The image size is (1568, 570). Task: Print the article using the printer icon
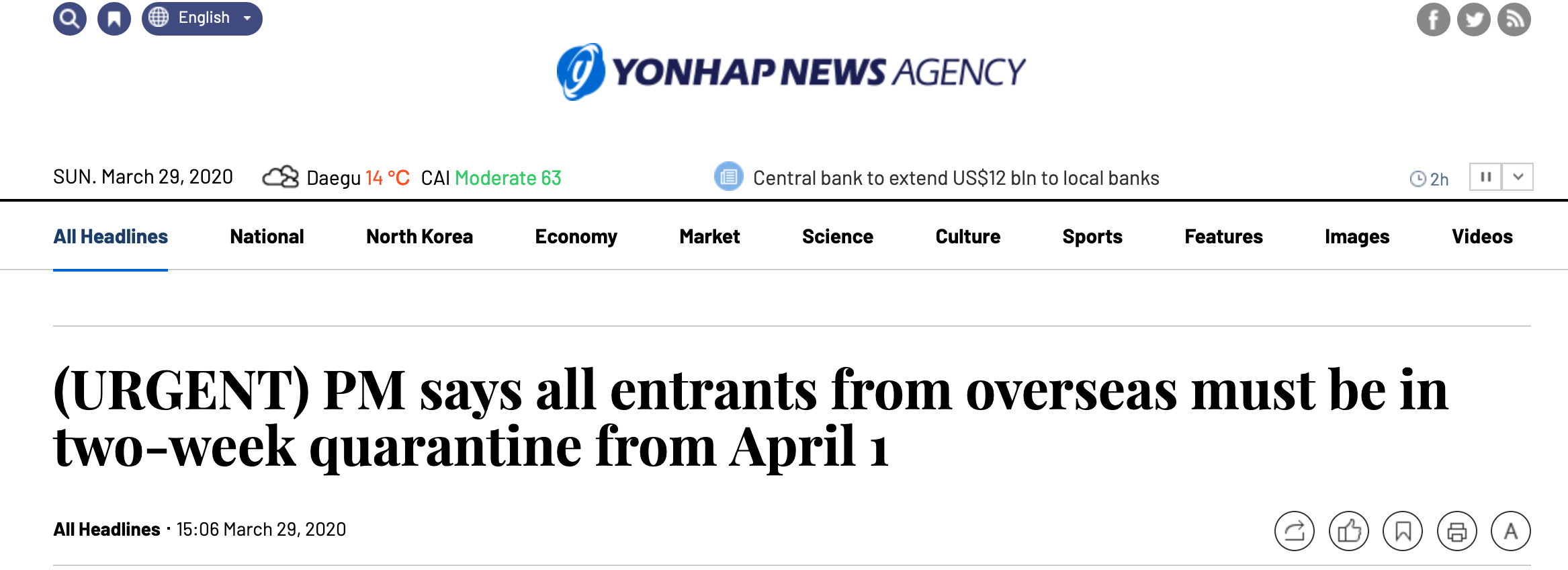pos(1456,531)
